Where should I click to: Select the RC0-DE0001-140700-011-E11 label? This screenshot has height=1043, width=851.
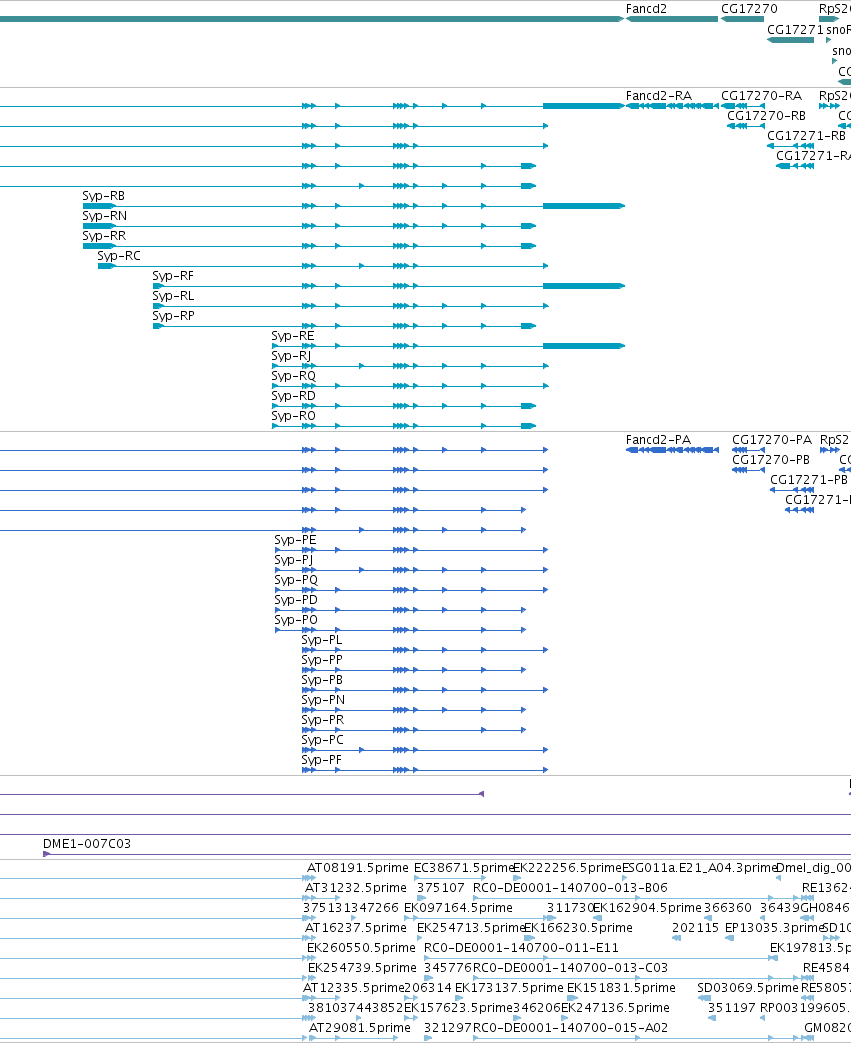point(521,947)
